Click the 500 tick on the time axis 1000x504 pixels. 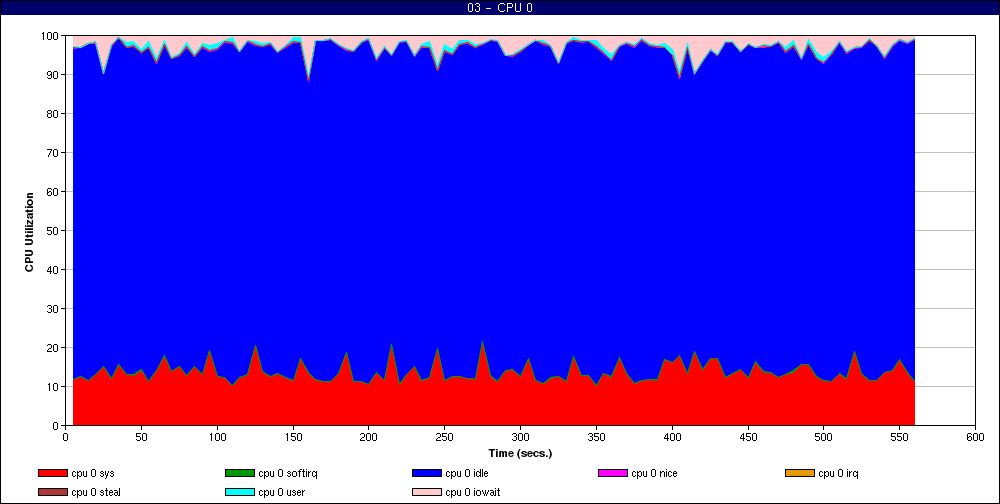[823, 437]
